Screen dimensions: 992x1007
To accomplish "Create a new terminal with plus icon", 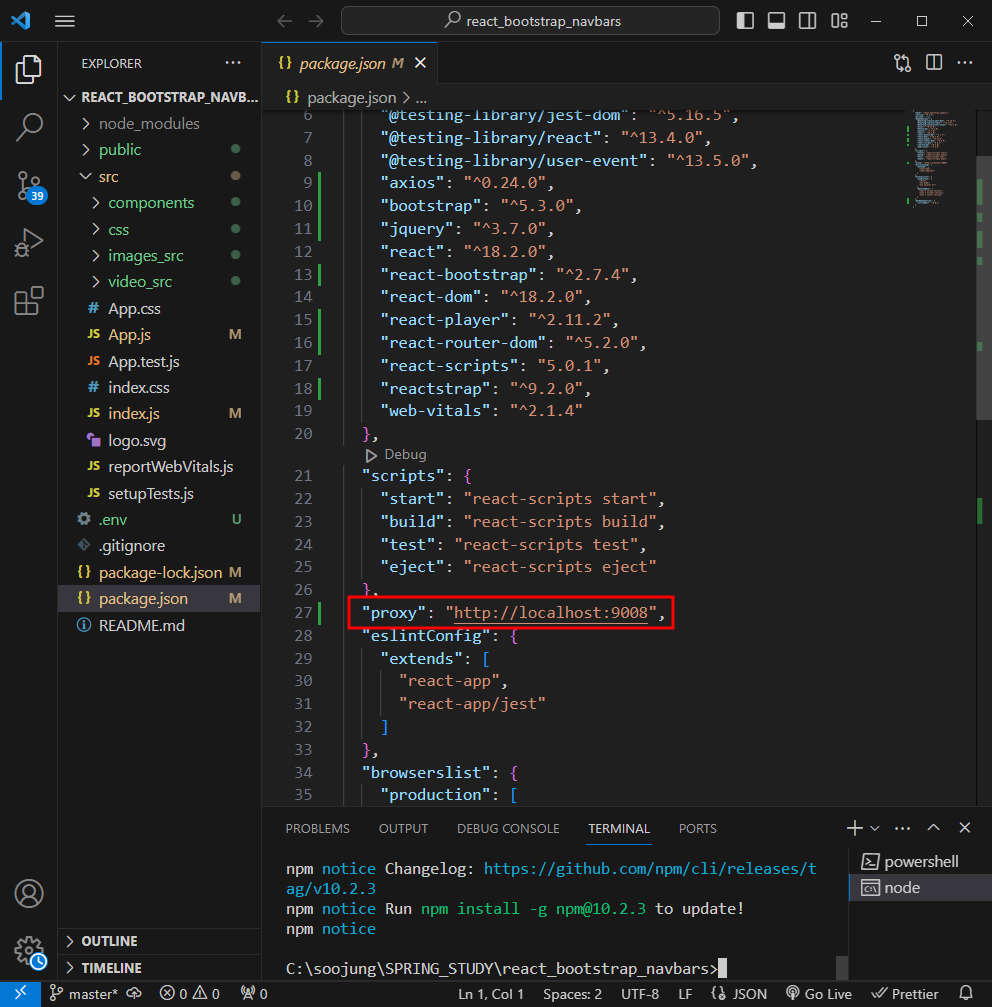I will (855, 828).
